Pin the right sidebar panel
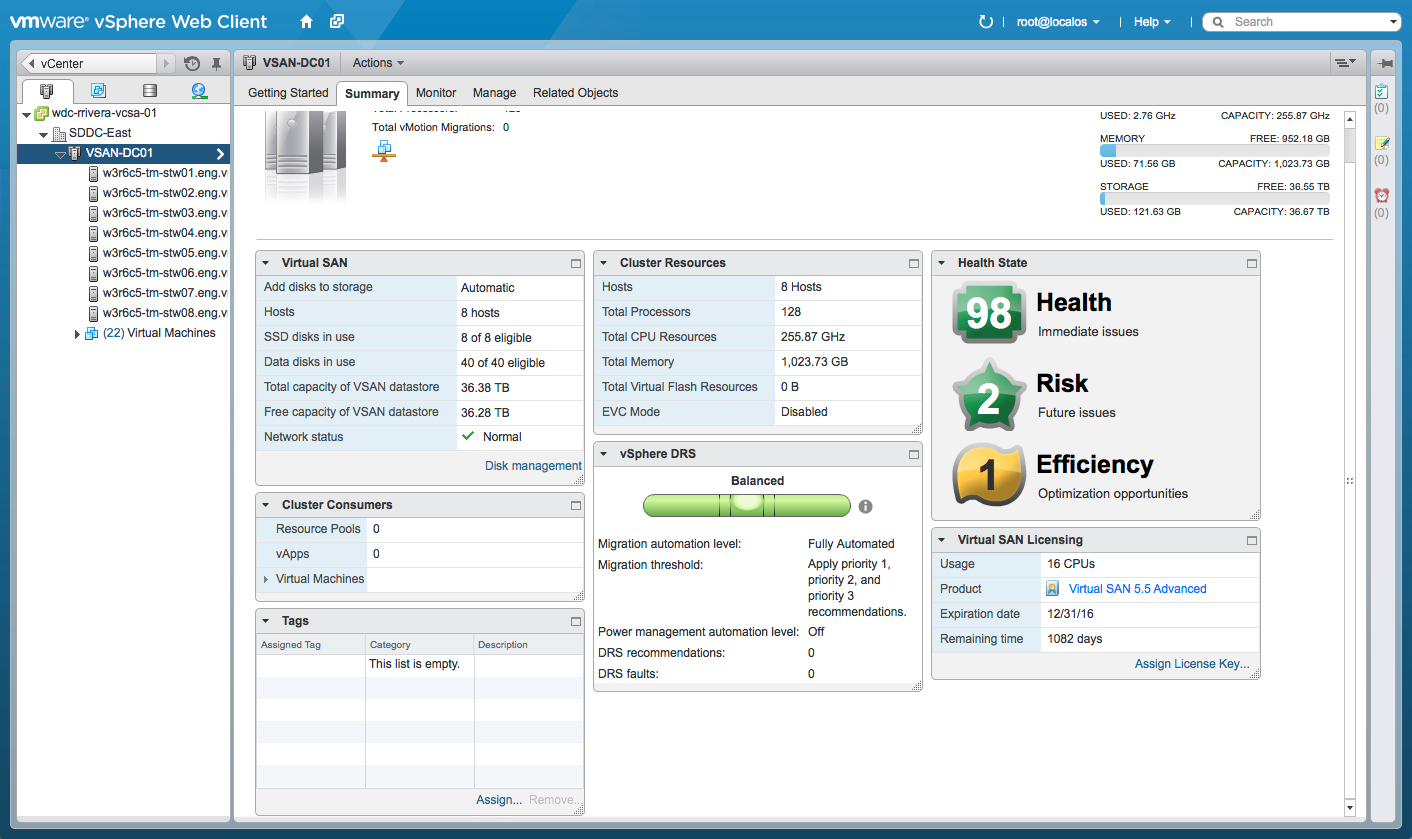The width and height of the screenshot is (1412, 839). point(1386,63)
